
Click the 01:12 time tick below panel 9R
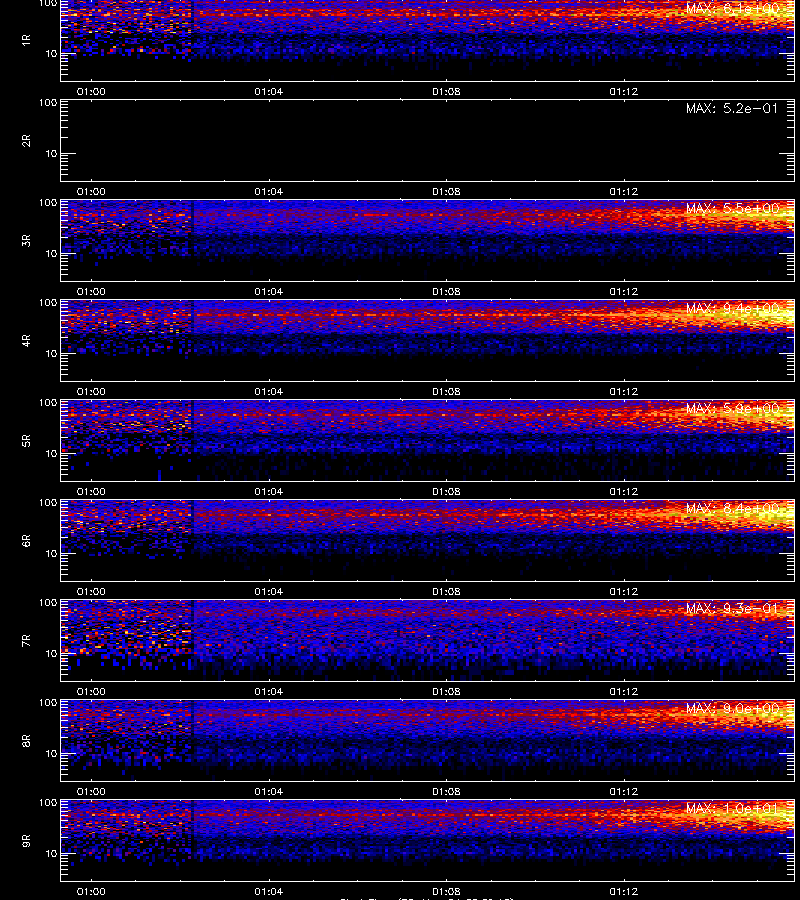point(623,892)
